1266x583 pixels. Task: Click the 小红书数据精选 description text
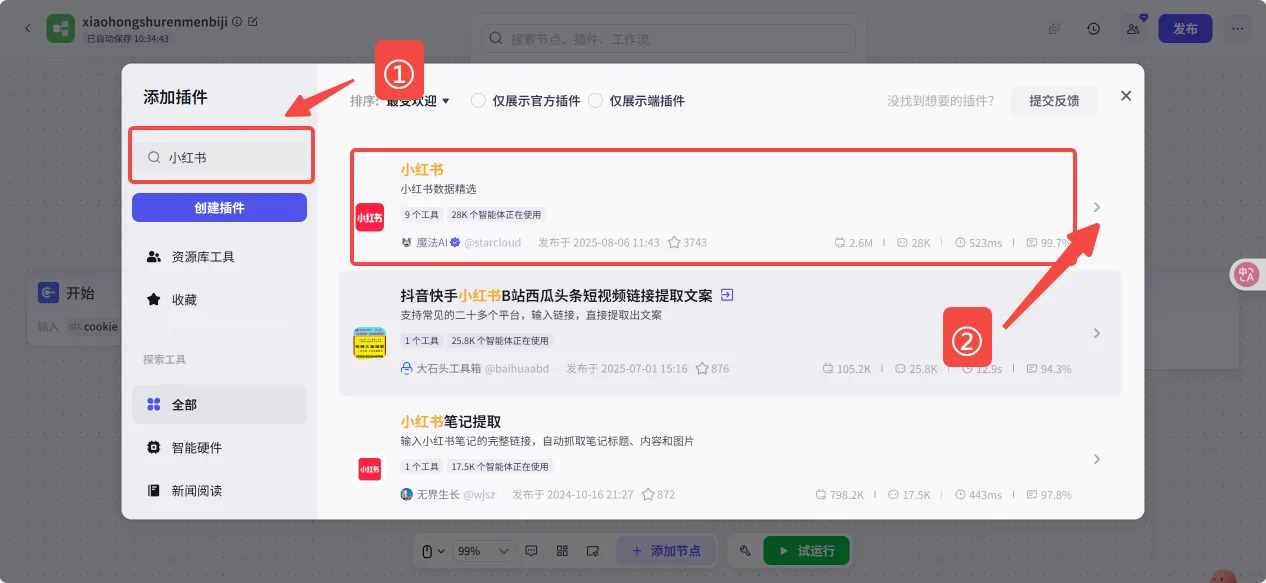pos(439,189)
